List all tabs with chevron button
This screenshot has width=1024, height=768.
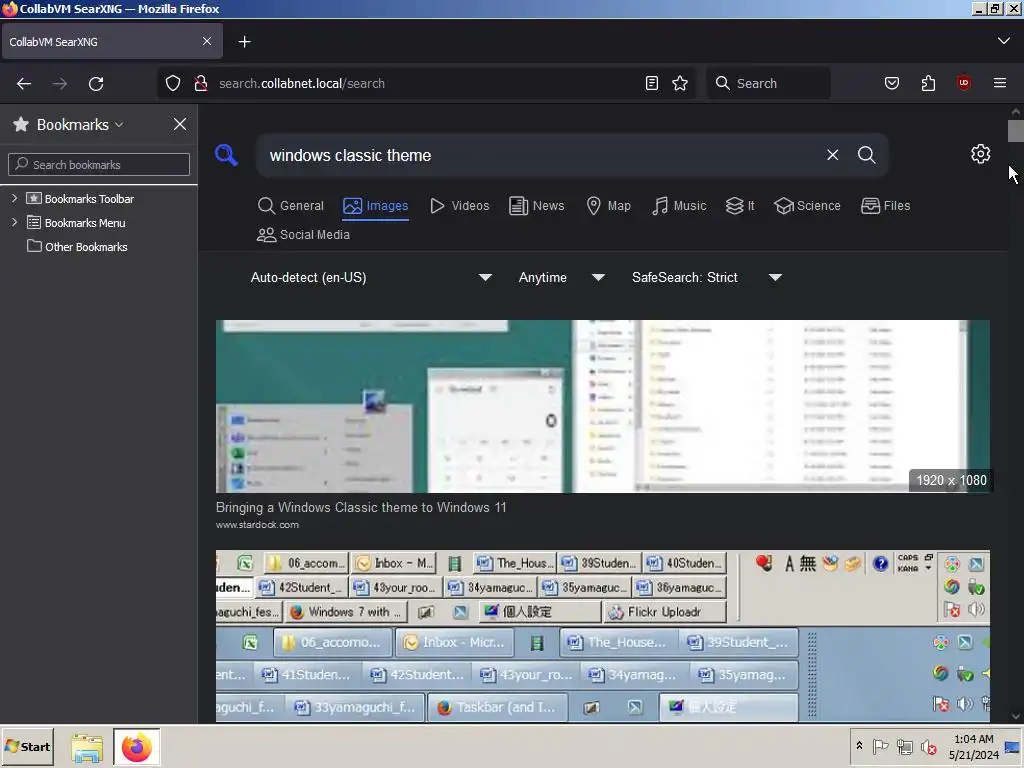1004,41
